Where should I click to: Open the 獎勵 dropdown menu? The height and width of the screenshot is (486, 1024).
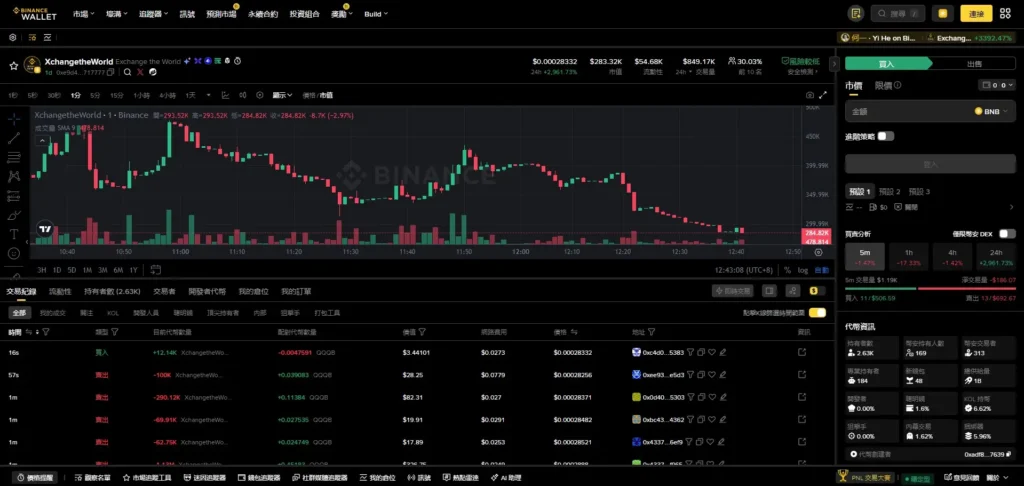tap(342, 14)
